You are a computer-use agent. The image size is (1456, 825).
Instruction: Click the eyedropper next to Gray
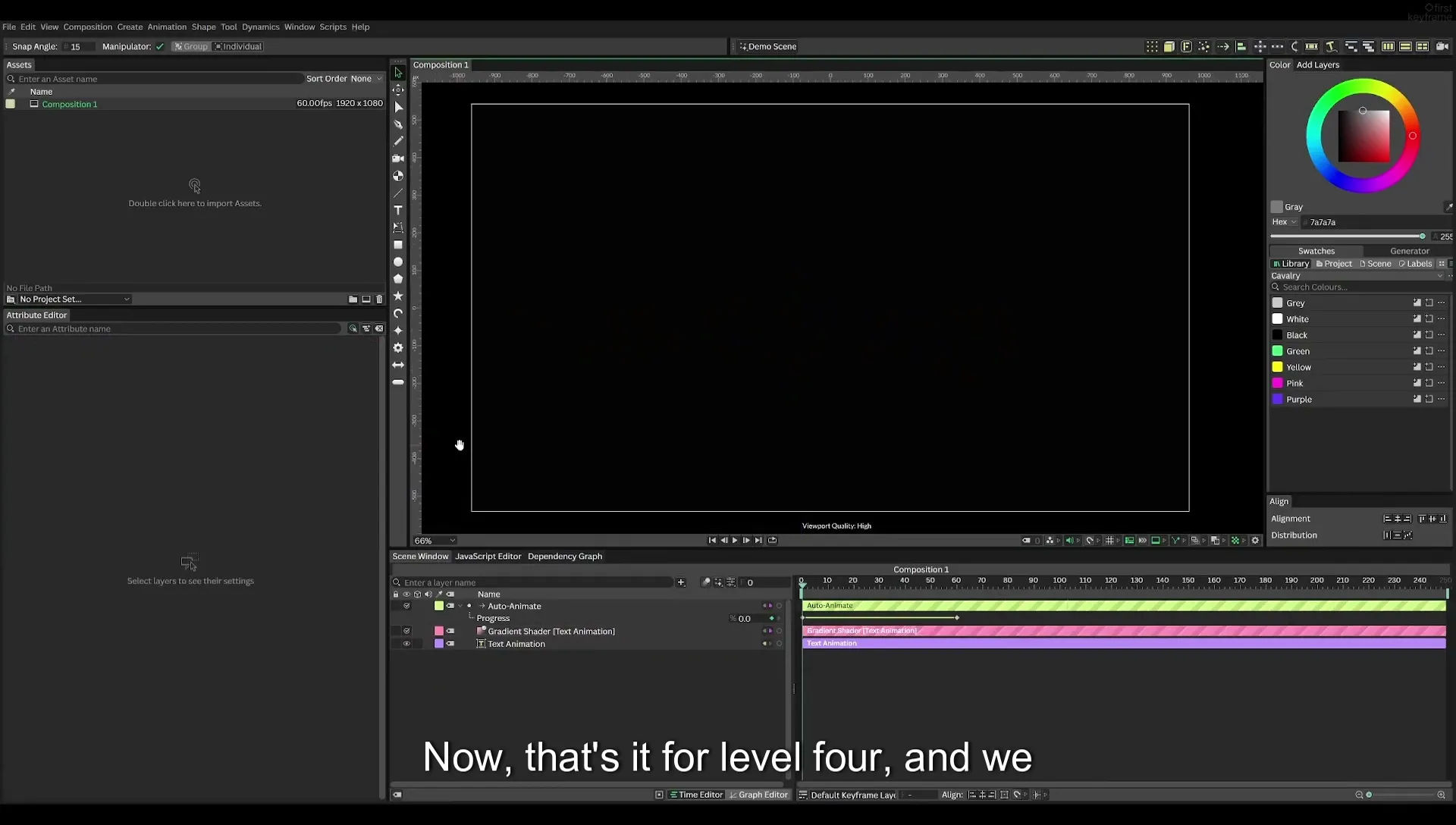(1448, 207)
